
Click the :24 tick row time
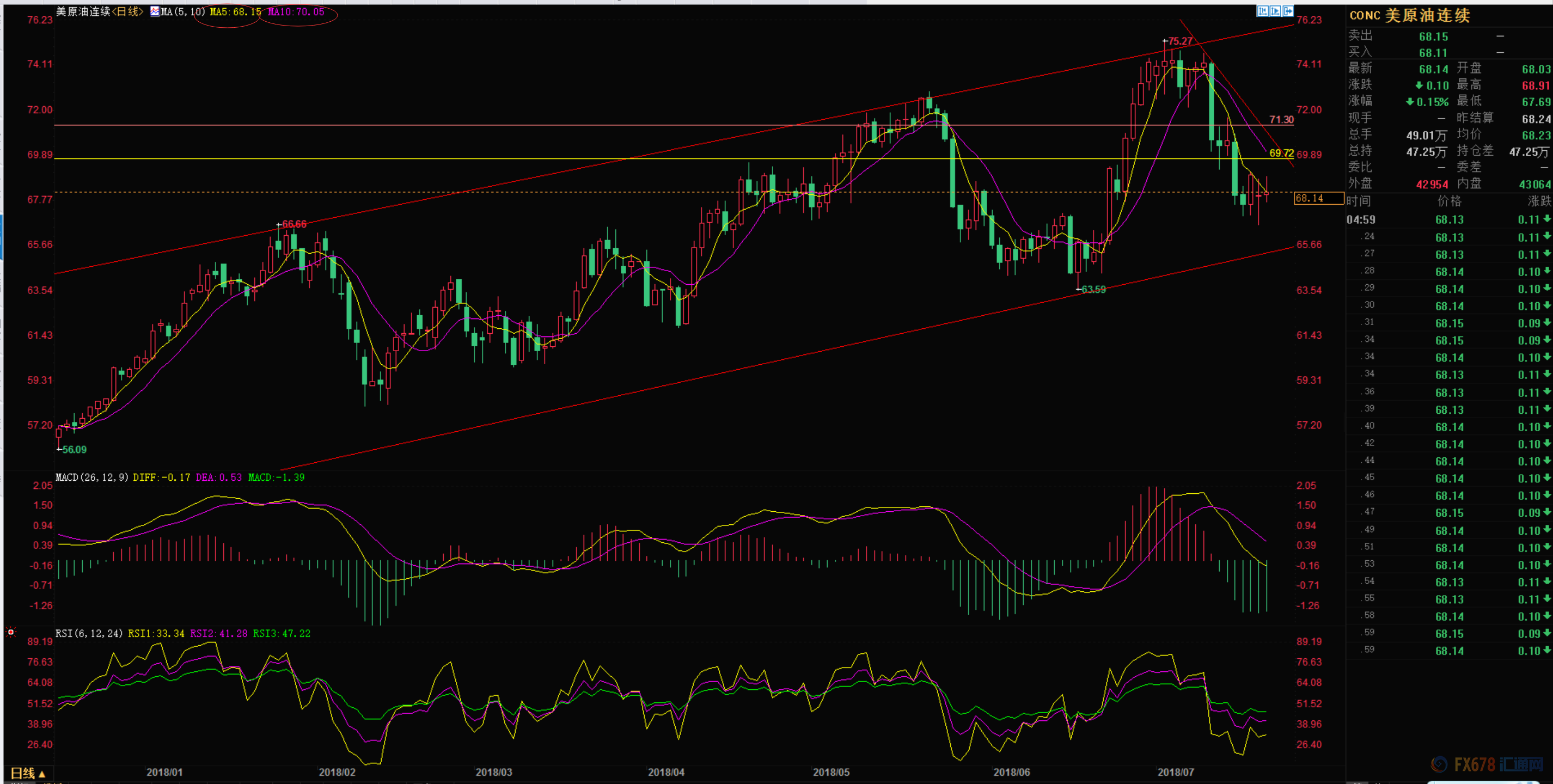coord(1369,236)
